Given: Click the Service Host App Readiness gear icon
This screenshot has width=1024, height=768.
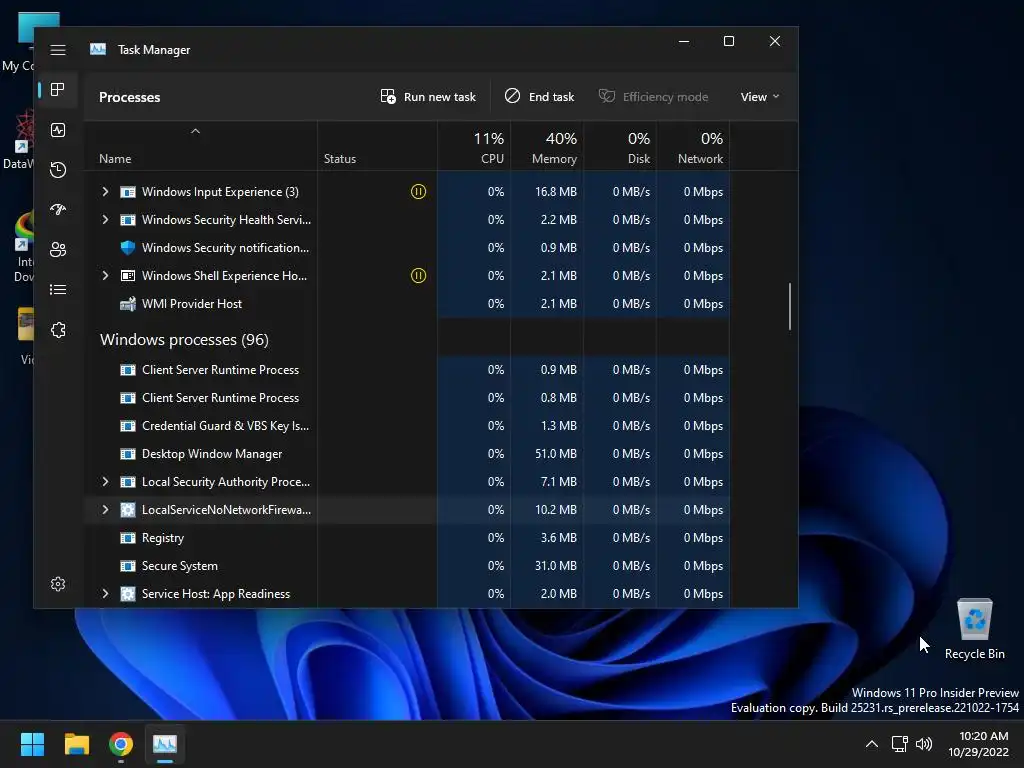Looking at the screenshot, I should tap(128, 594).
